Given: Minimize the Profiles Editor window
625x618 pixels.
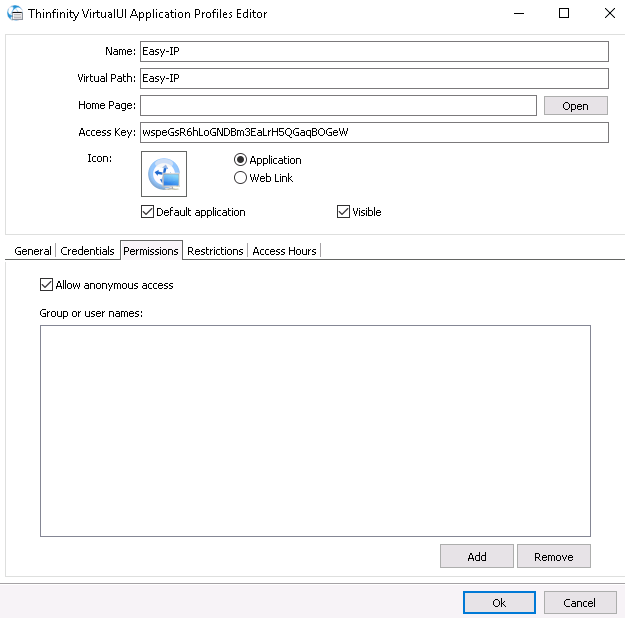Looking at the screenshot, I should point(519,14).
